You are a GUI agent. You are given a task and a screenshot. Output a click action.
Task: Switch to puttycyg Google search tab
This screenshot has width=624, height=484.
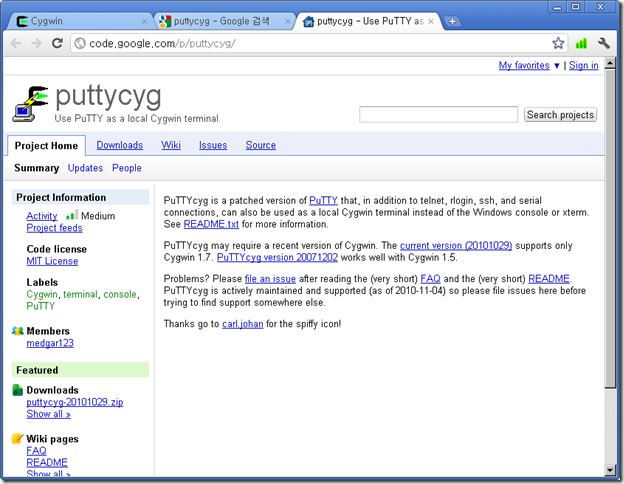pos(223,21)
